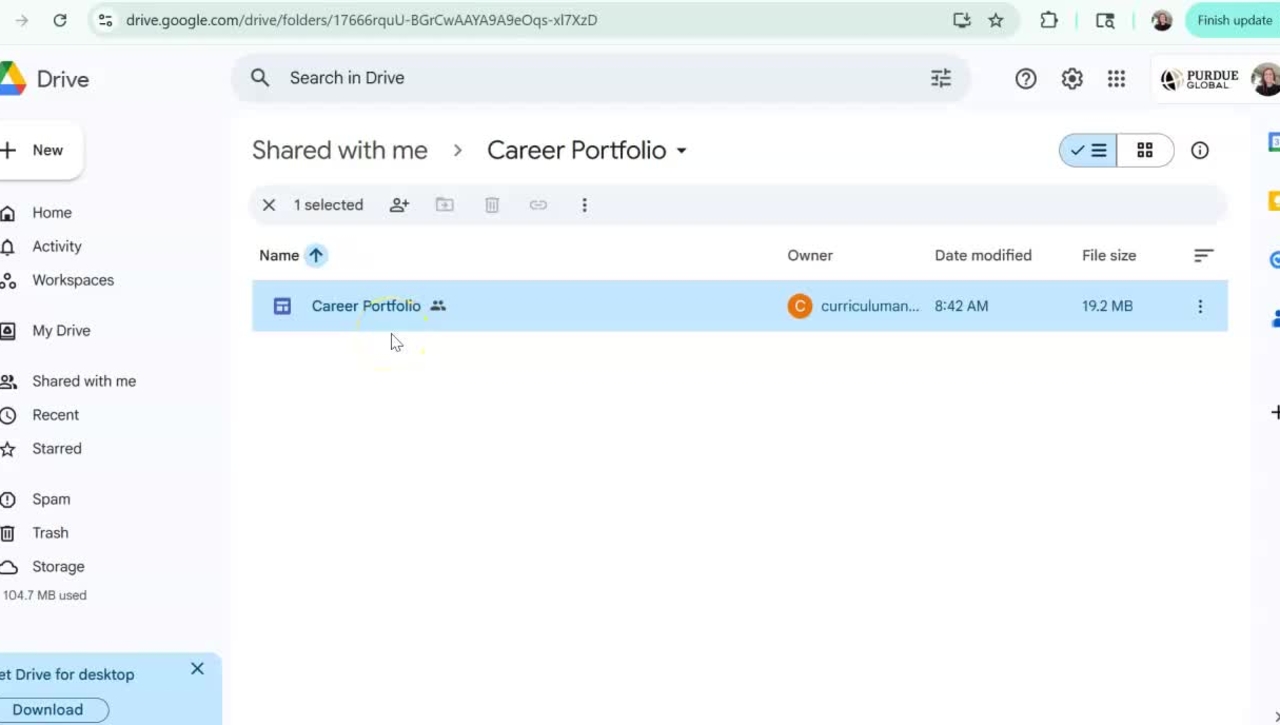Click the Download button
The width and height of the screenshot is (1280, 725).
[48, 710]
